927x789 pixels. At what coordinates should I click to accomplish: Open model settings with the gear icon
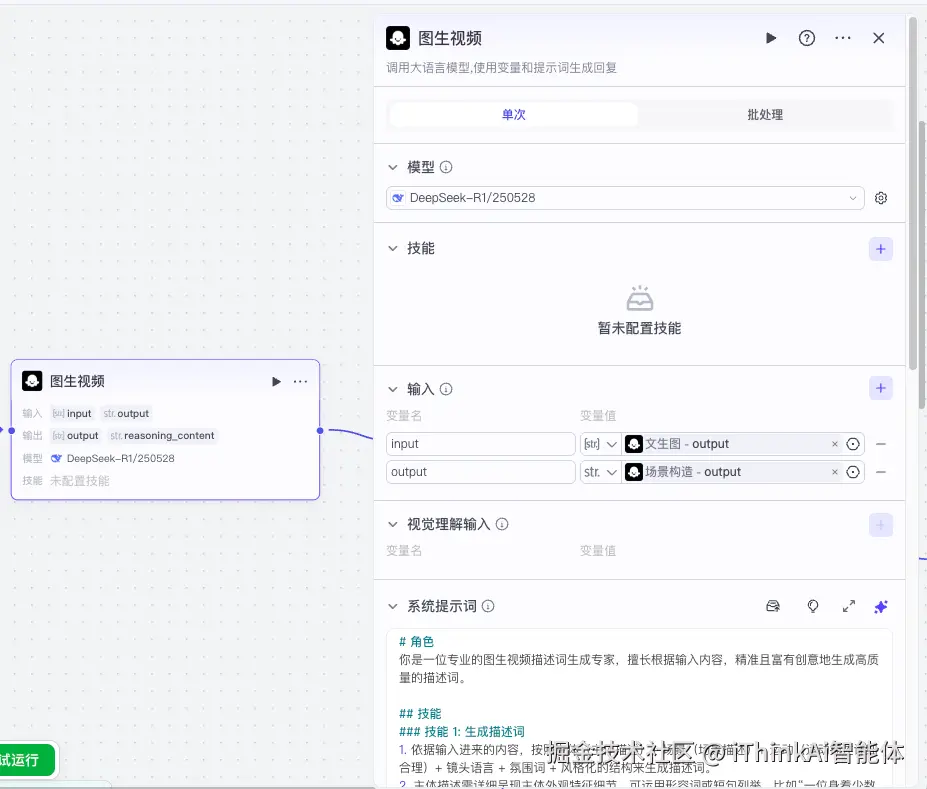[x=880, y=197]
